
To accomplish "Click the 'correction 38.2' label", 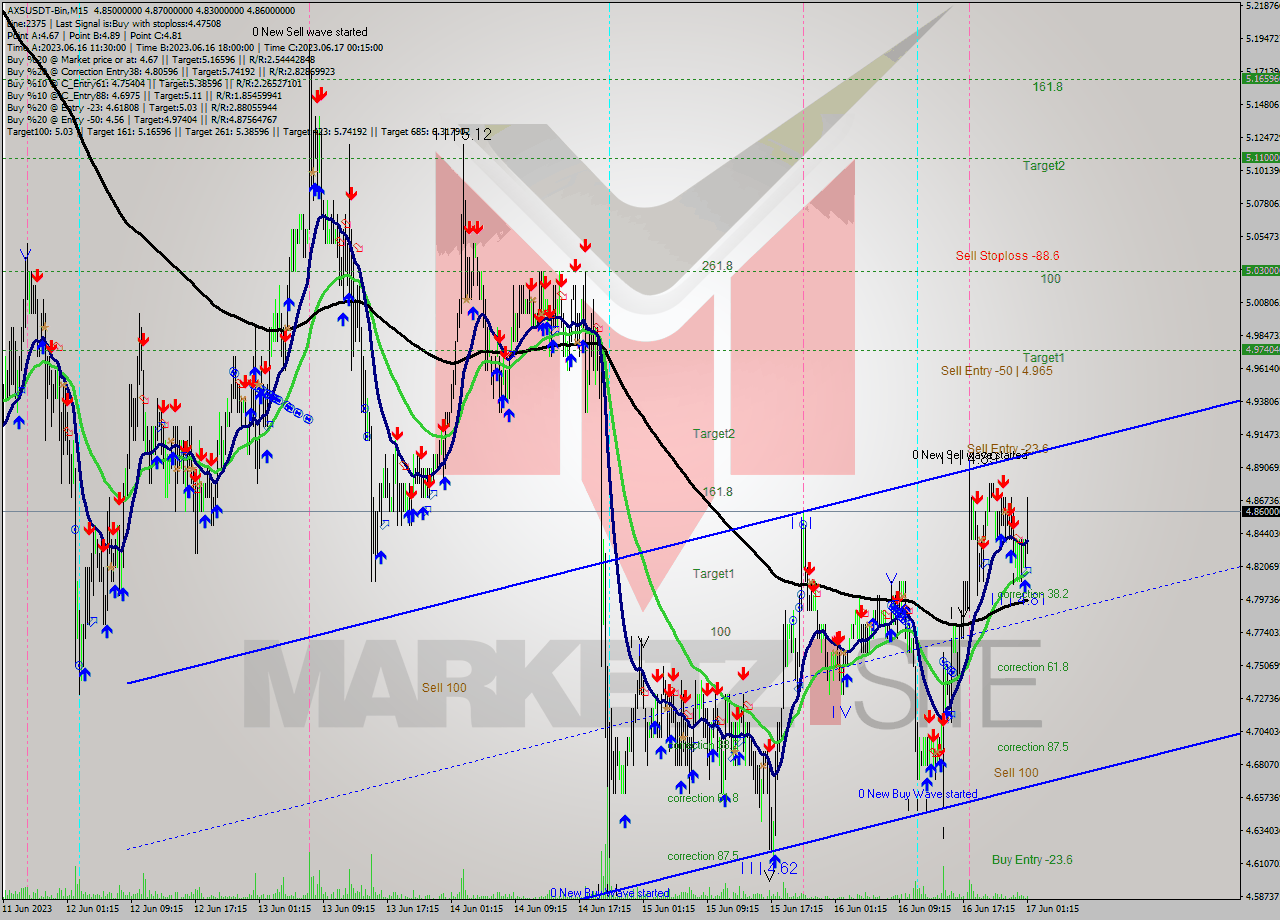I will click(1033, 594).
